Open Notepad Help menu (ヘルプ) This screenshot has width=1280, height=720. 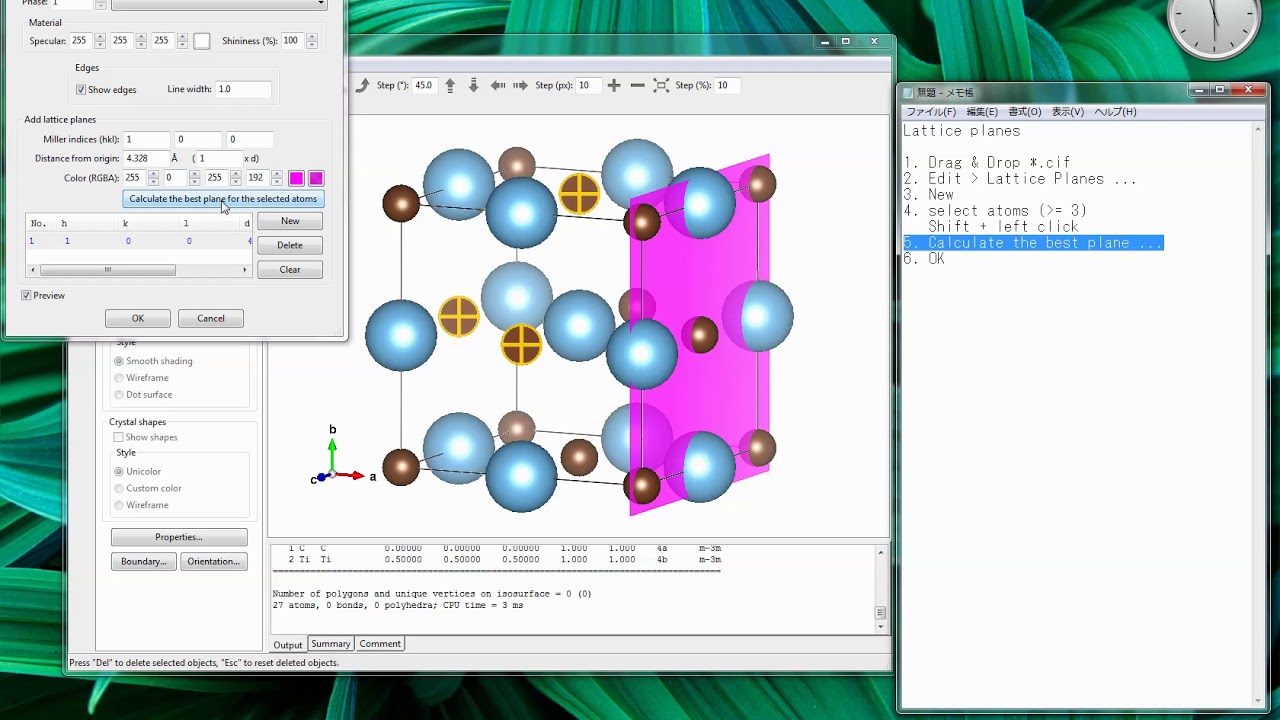(x=1115, y=112)
